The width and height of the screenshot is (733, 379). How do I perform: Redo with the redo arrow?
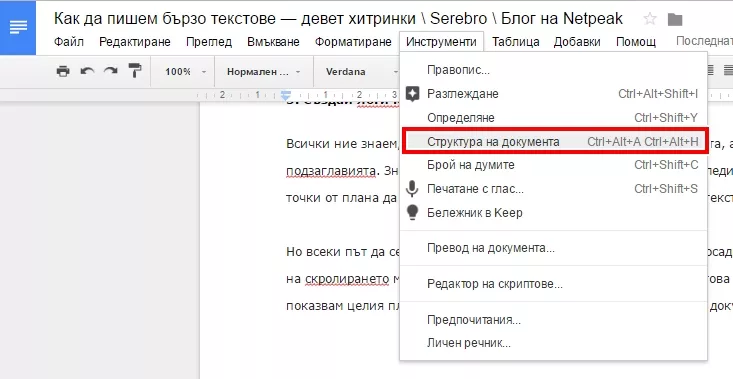click(111, 71)
